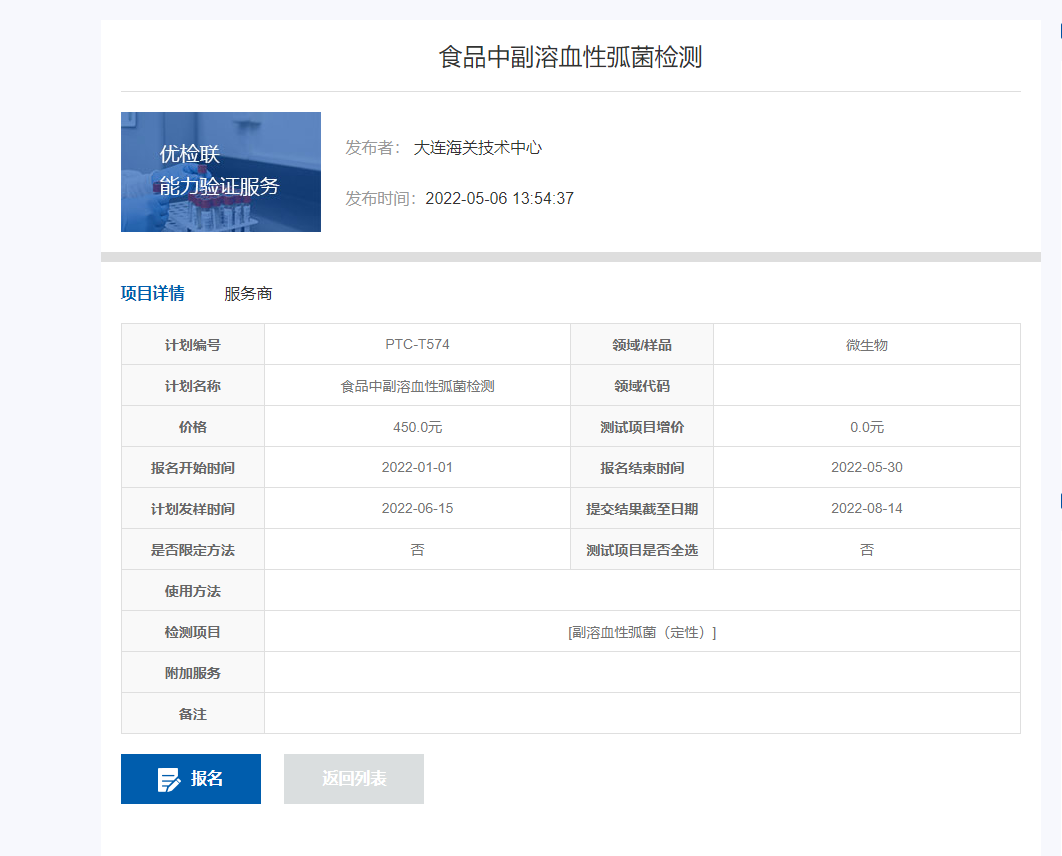This screenshot has width=1062, height=856.
Task: Switch to the 服务商 tab
Action: pyautogui.click(x=248, y=294)
